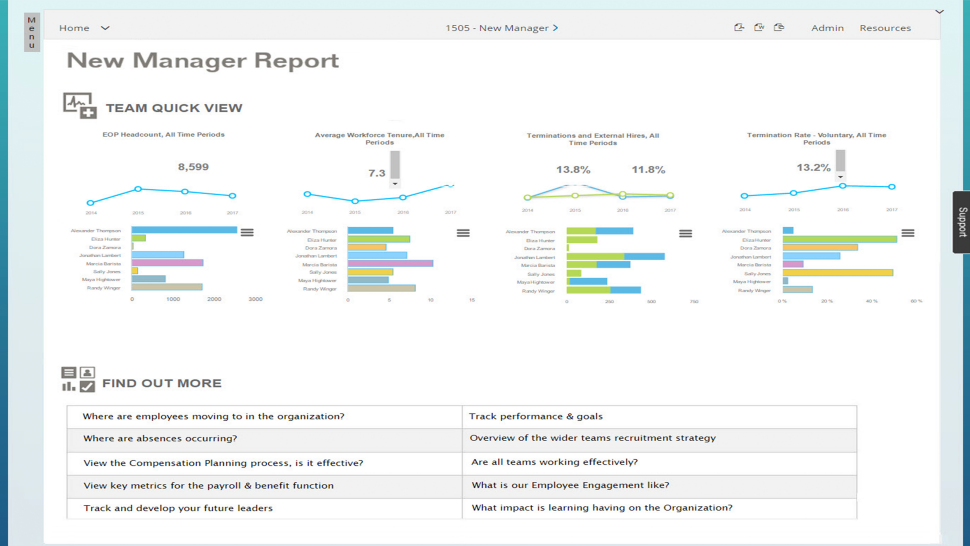Open the Admin menu
The height and width of the screenshot is (546, 970).
pos(827,28)
